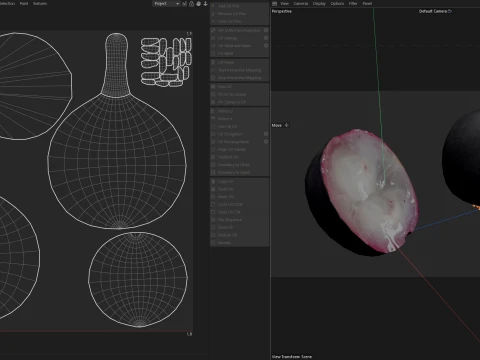Open the Perspective view type label

click(x=282, y=11)
